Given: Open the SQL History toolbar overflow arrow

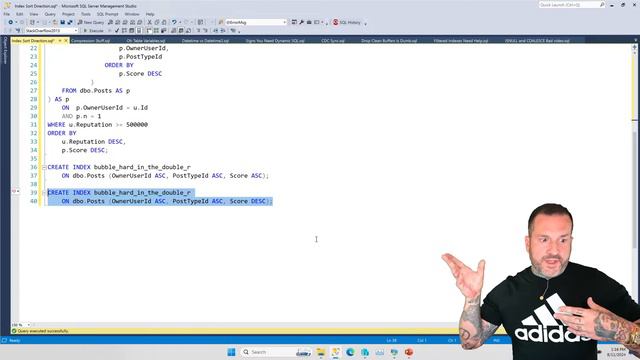Looking at the screenshot, I should tap(365, 23).
